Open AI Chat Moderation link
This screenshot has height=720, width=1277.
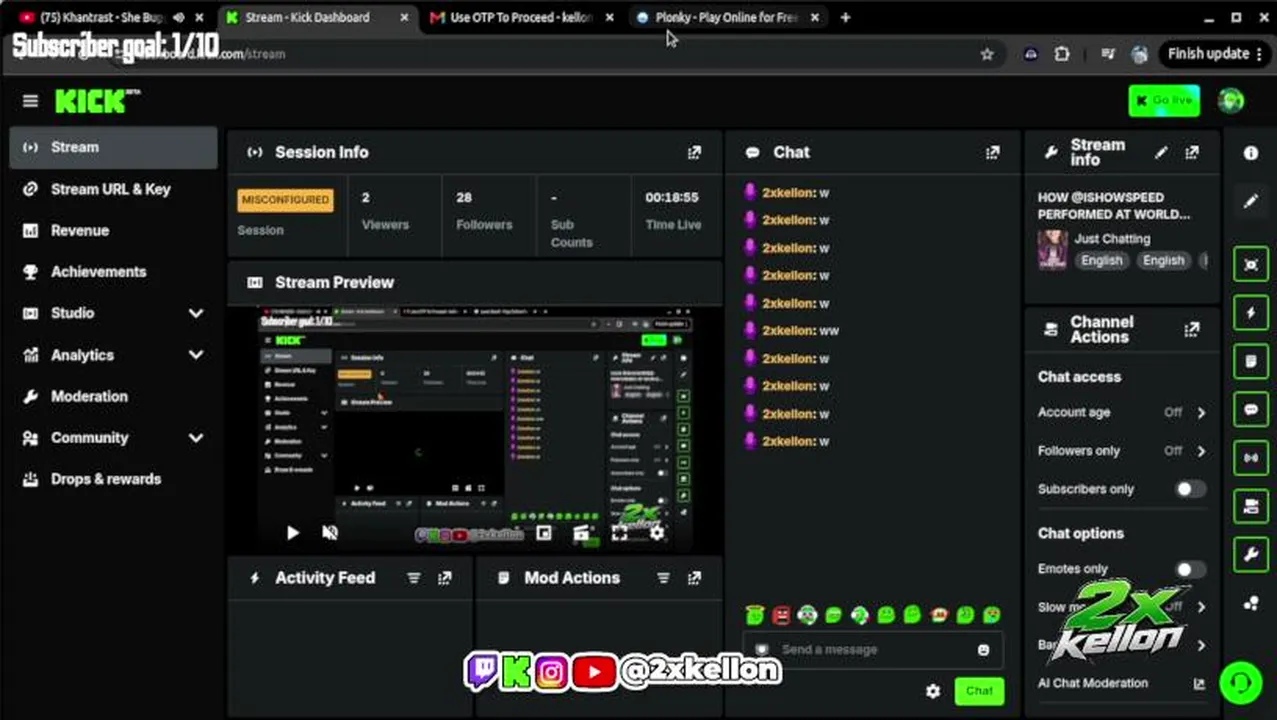coord(1121,684)
